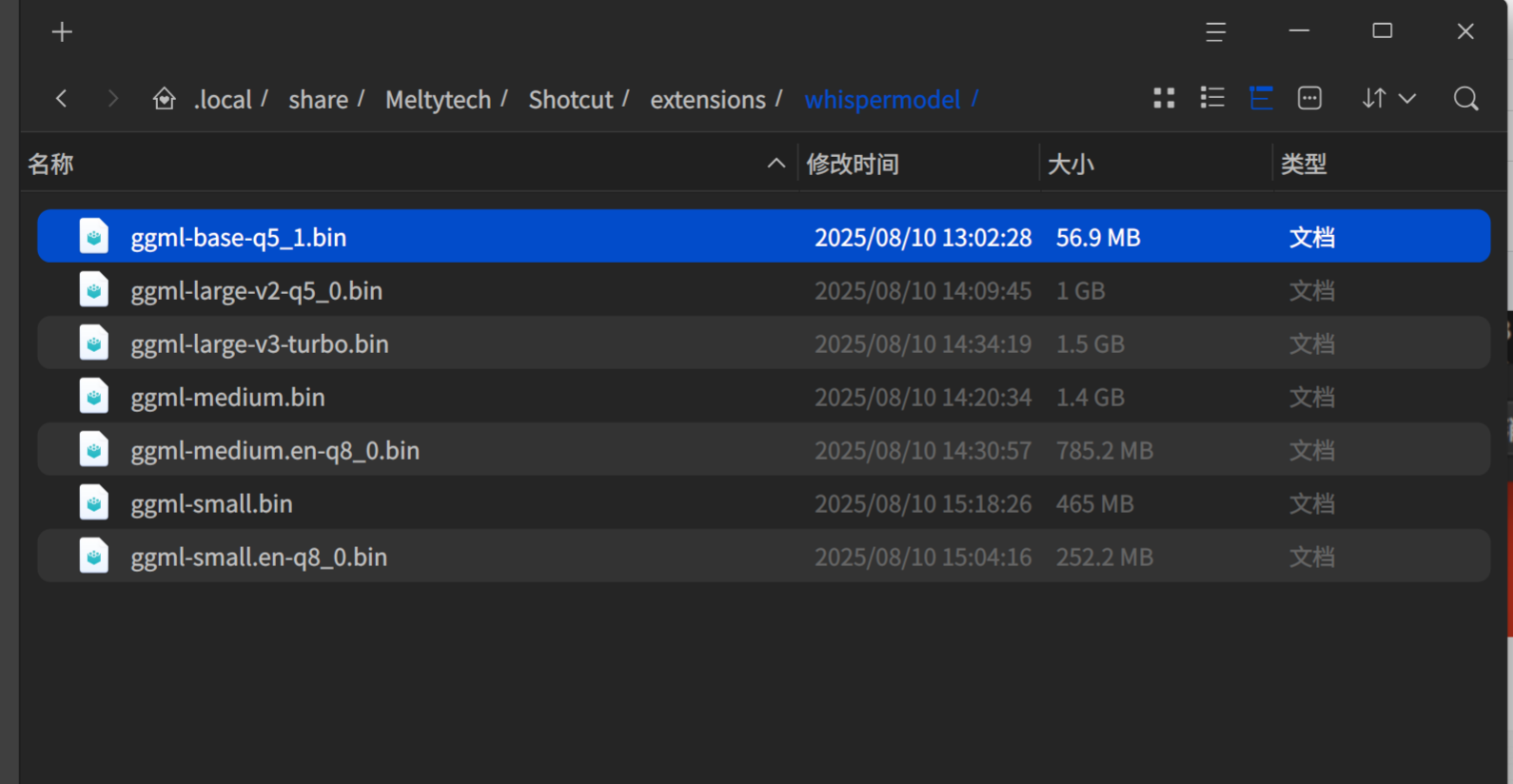
Task: Click the file icon of ggml-medium.bin
Action: coord(93,396)
